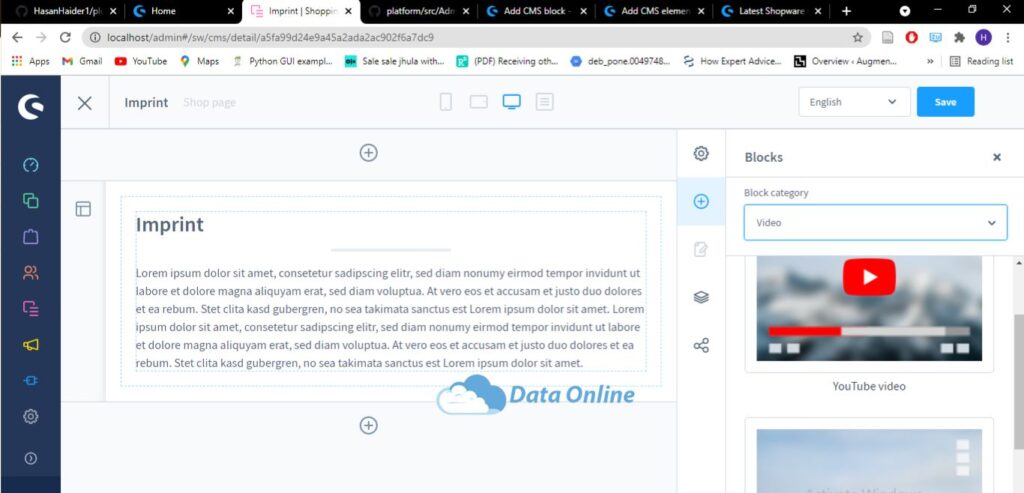1024x493 pixels.
Task: Open the Block category Video dropdown
Action: coord(875,223)
